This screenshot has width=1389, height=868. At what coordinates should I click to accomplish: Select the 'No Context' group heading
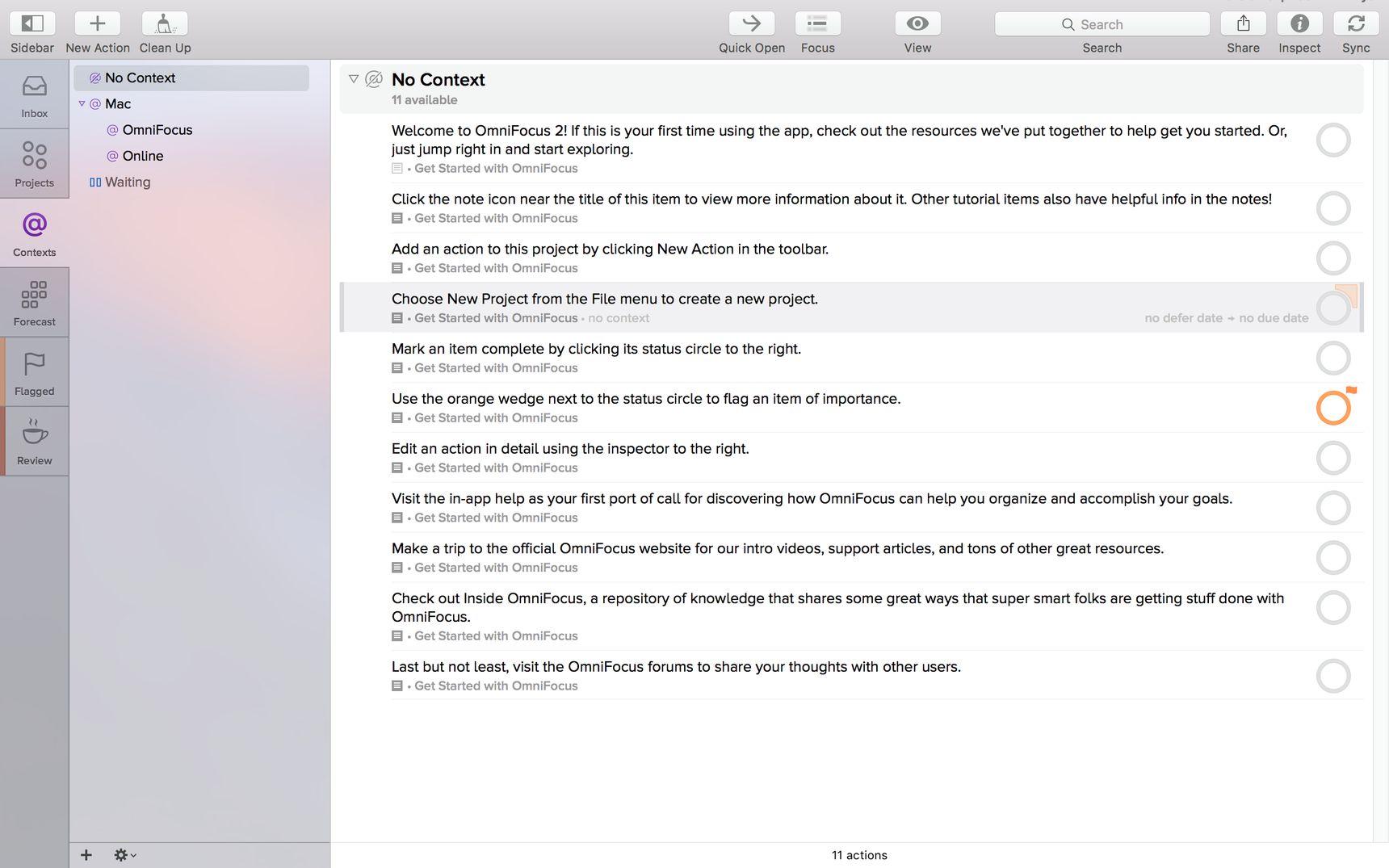tap(439, 79)
